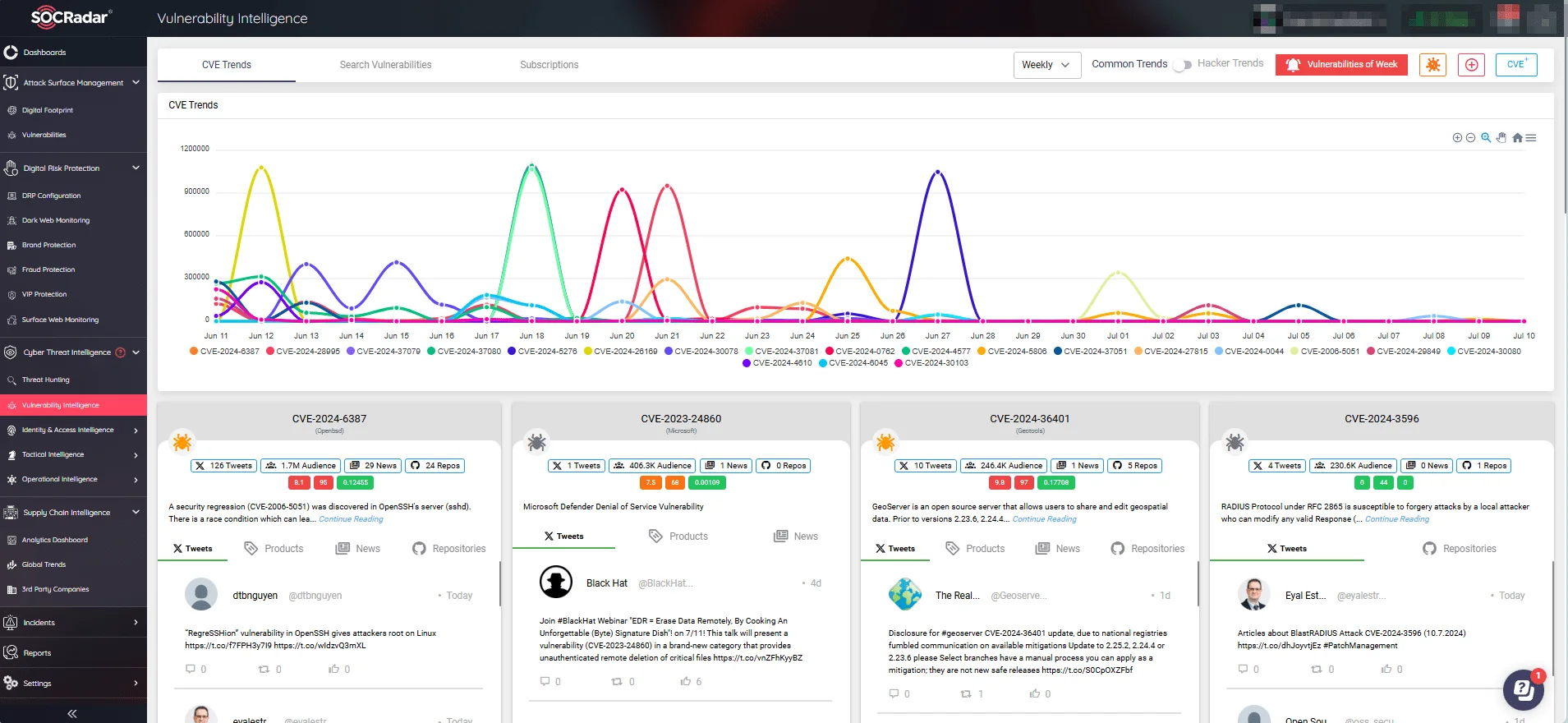Activate the chart pan hand tool
Screen dimensions: 1568x723
[1501, 138]
